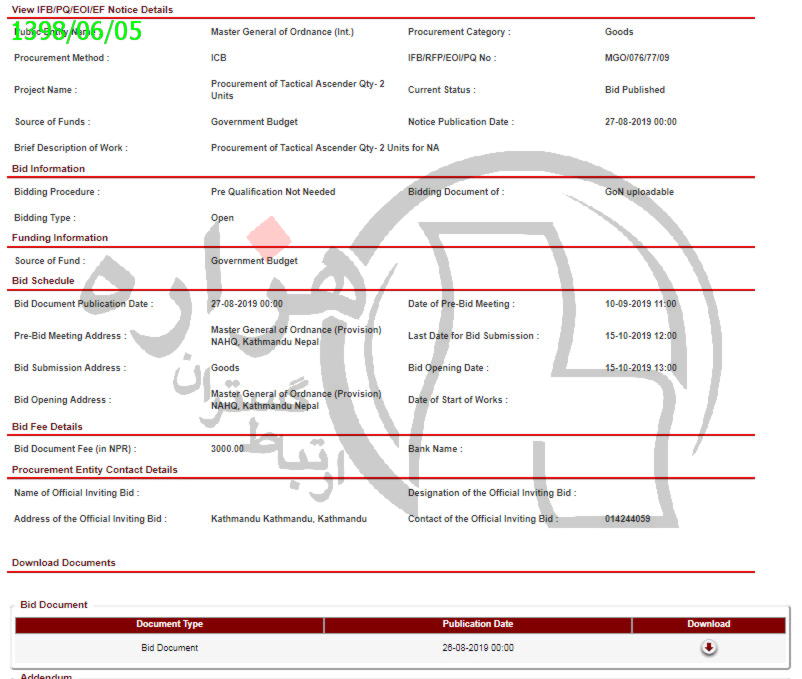Click the View IFB/PQ/EOI/EF Notice Details title
The width and height of the screenshot is (802, 679).
click(92, 10)
